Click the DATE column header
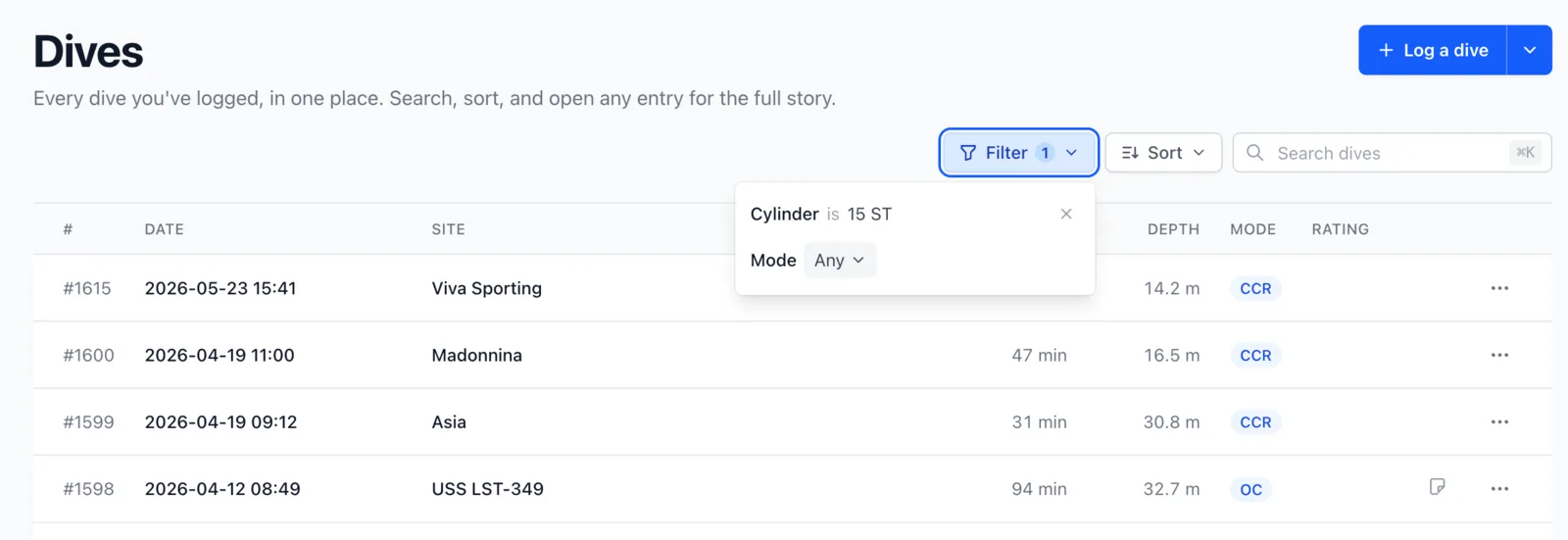The width and height of the screenshot is (1568, 540). pos(165,229)
